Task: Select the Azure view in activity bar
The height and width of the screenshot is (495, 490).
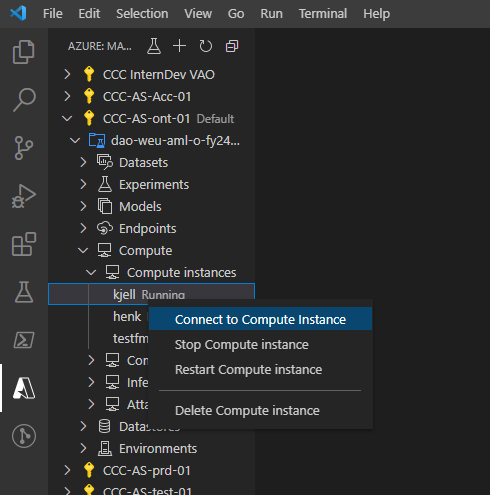Action: coord(24,388)
